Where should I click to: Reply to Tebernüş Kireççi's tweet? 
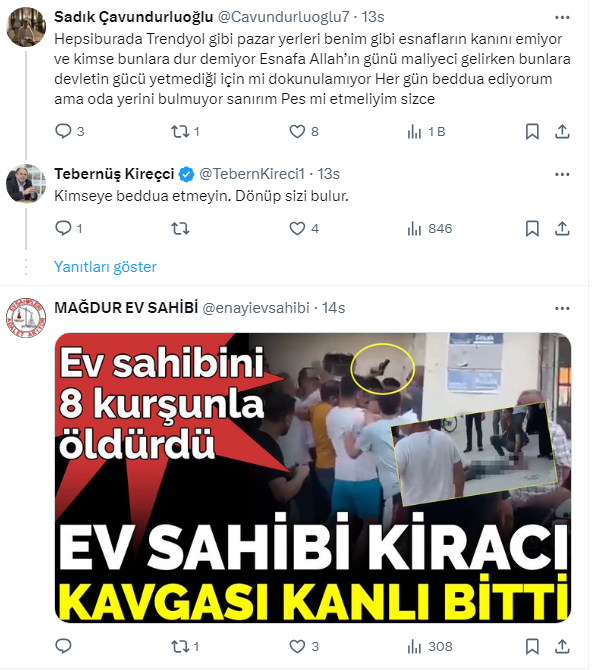(68, 229)
